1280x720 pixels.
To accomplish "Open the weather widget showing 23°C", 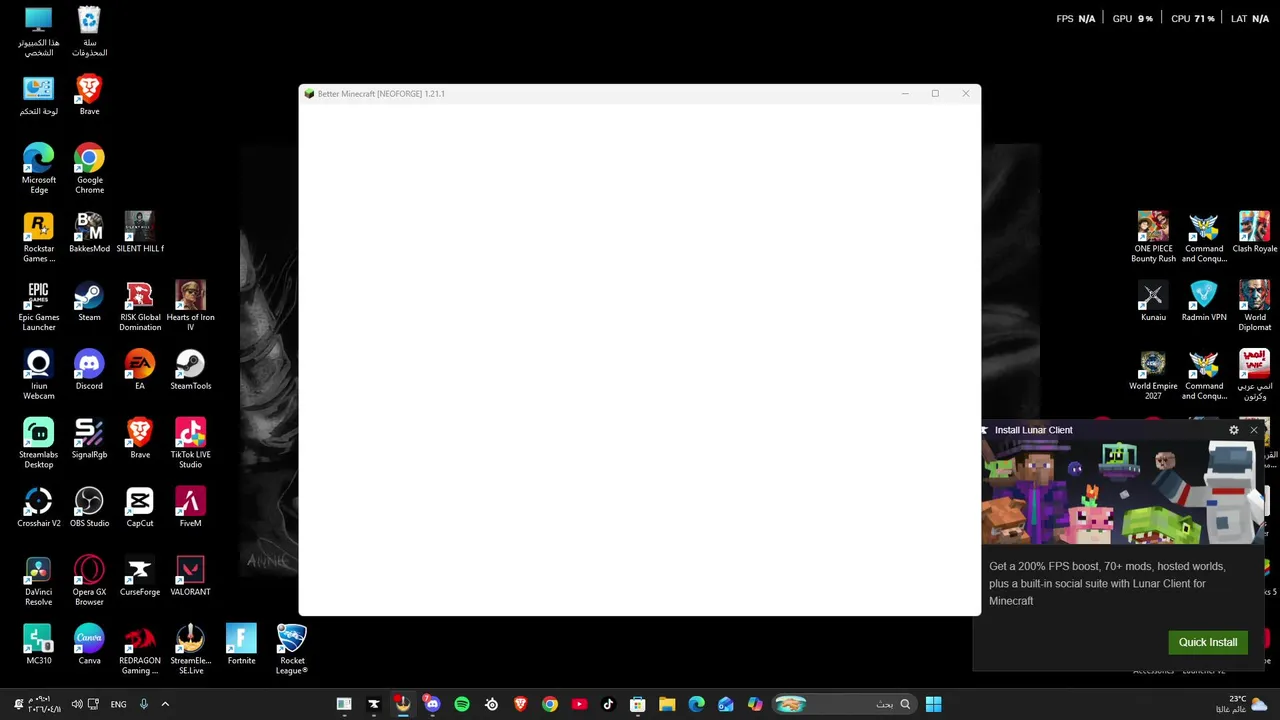I will coord(1242,704).
